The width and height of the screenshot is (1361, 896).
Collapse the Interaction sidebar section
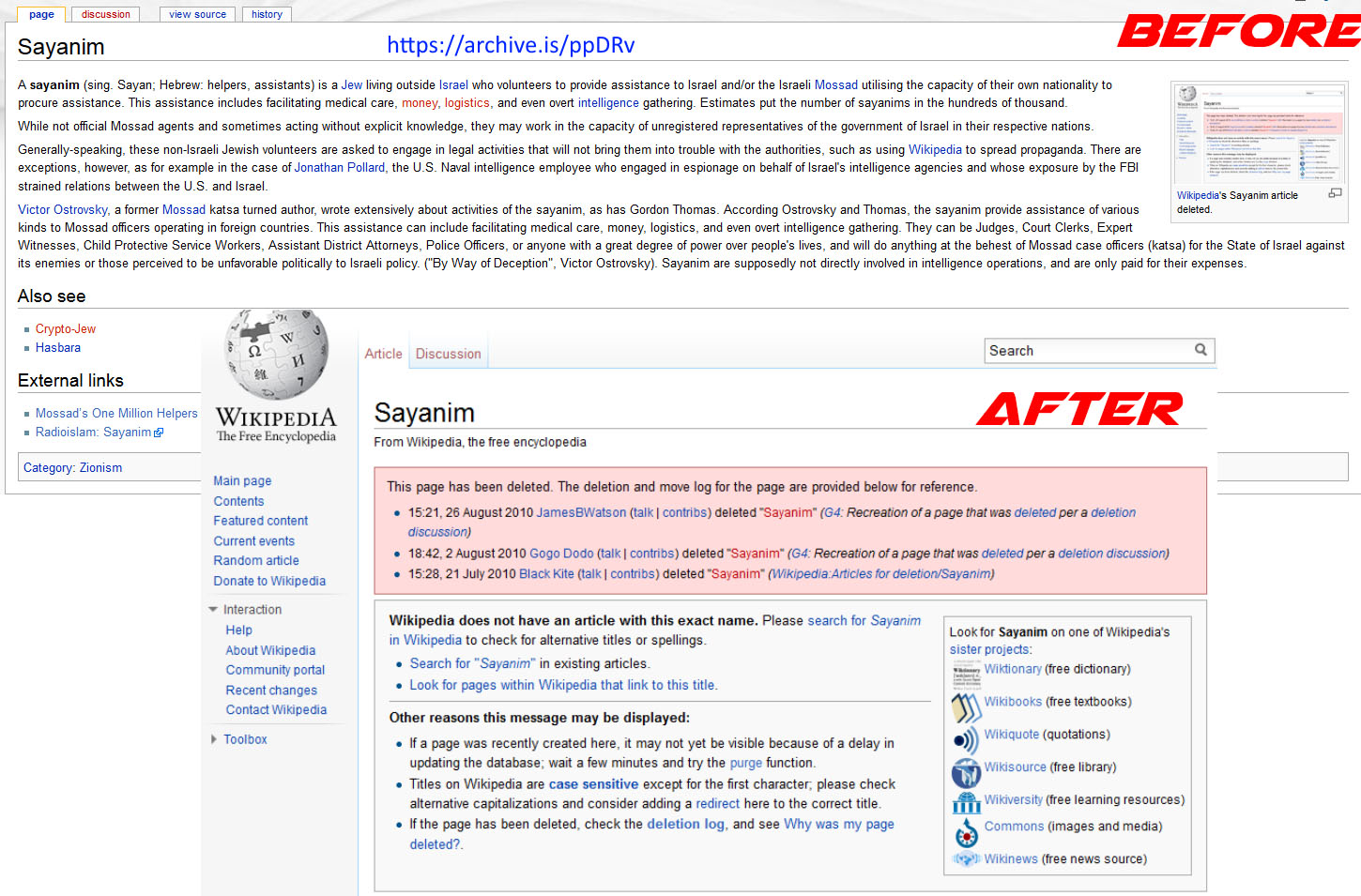pyautogui.click(x=213, y=610)
